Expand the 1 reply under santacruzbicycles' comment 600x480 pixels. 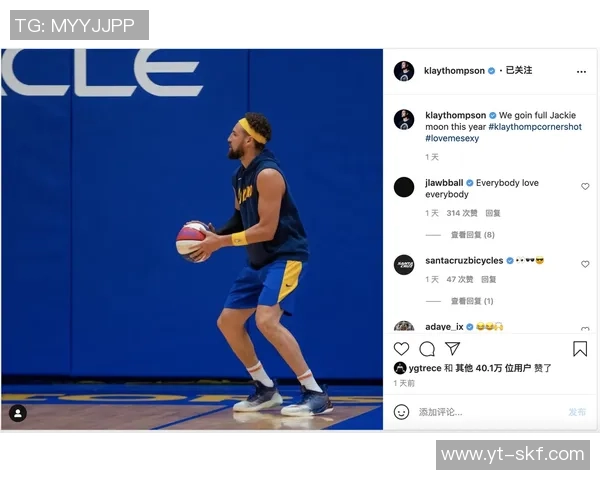(x=472, y=301)
